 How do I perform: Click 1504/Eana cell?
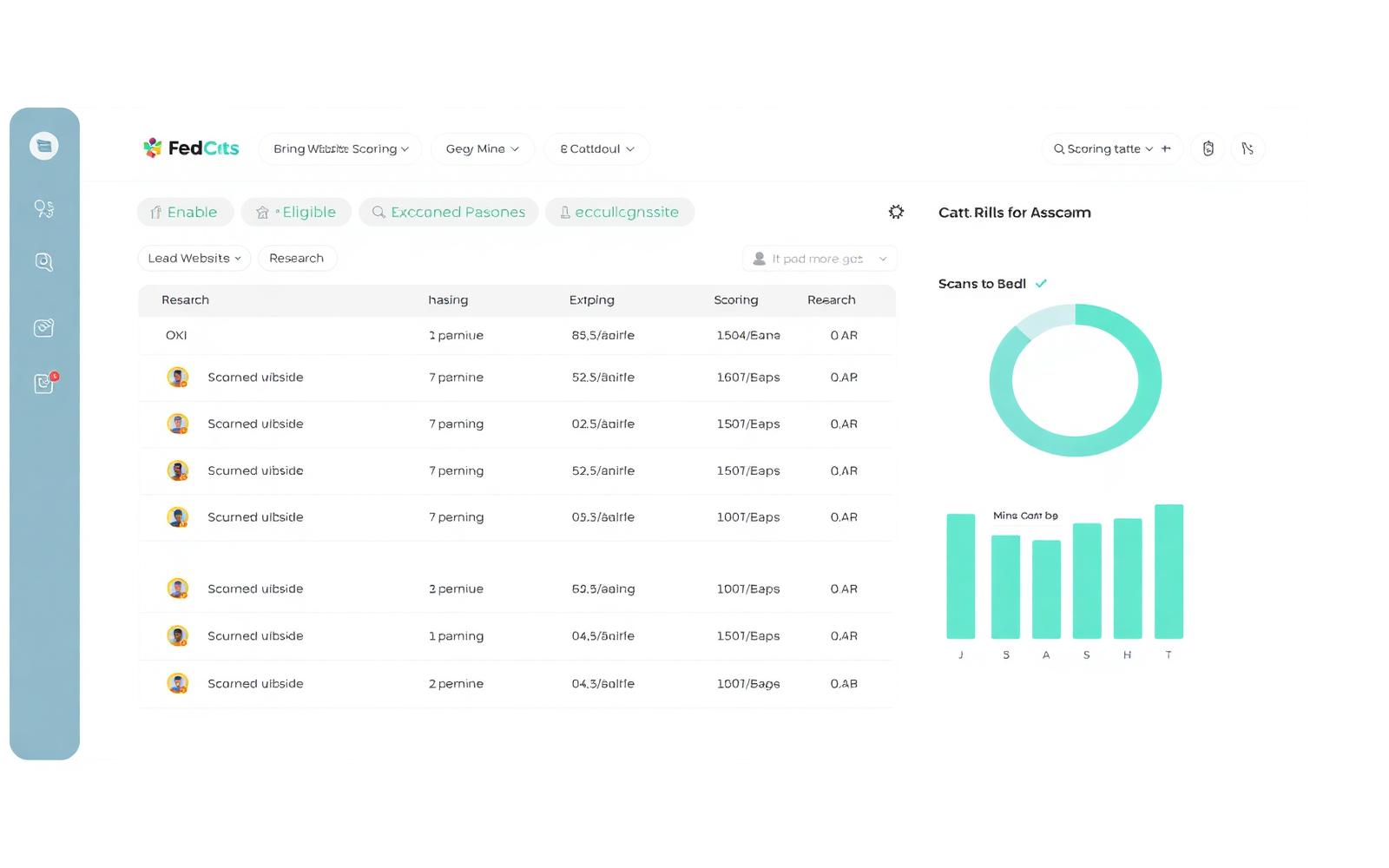748,335
